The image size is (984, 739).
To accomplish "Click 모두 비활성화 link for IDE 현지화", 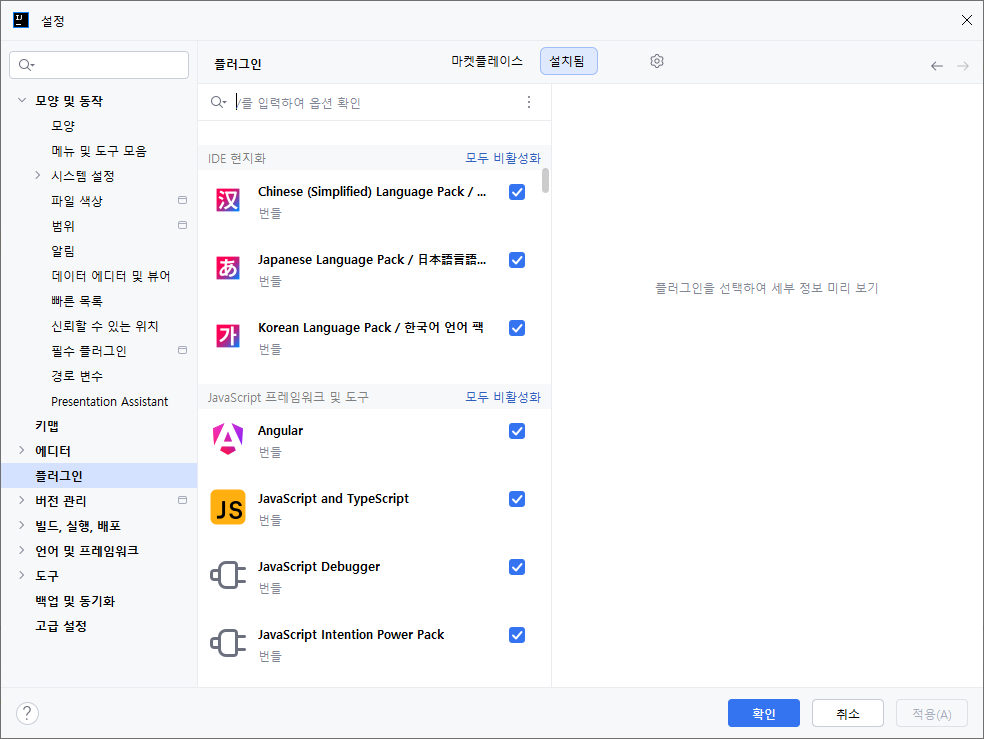I will click(503, 158).
